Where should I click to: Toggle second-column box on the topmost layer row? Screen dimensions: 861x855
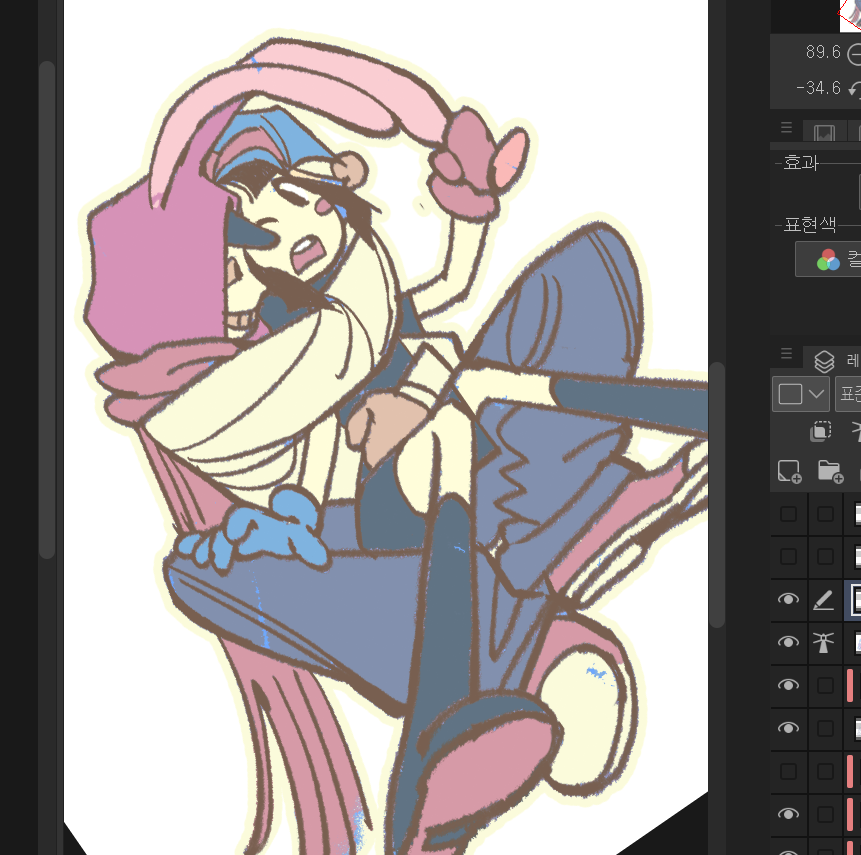click(825, 514)
